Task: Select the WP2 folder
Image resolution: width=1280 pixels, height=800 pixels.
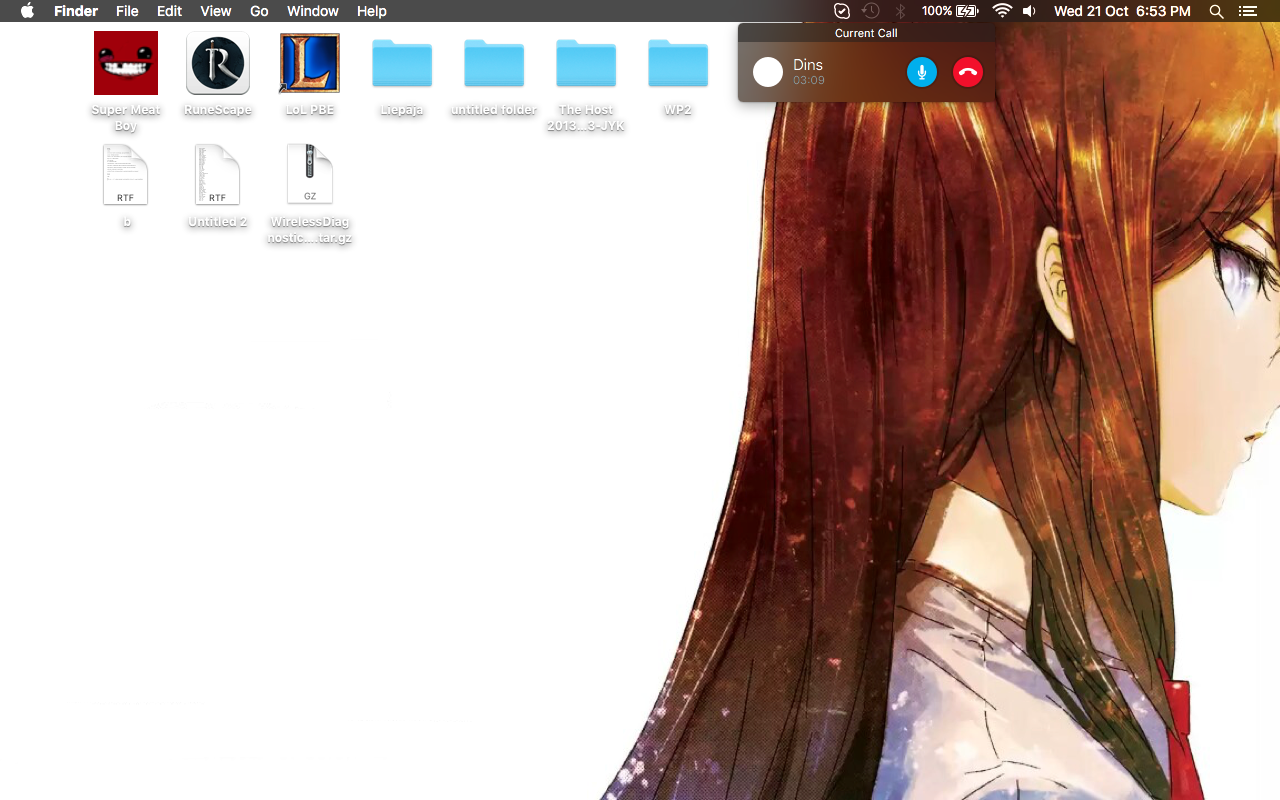Action: [678, 63]
